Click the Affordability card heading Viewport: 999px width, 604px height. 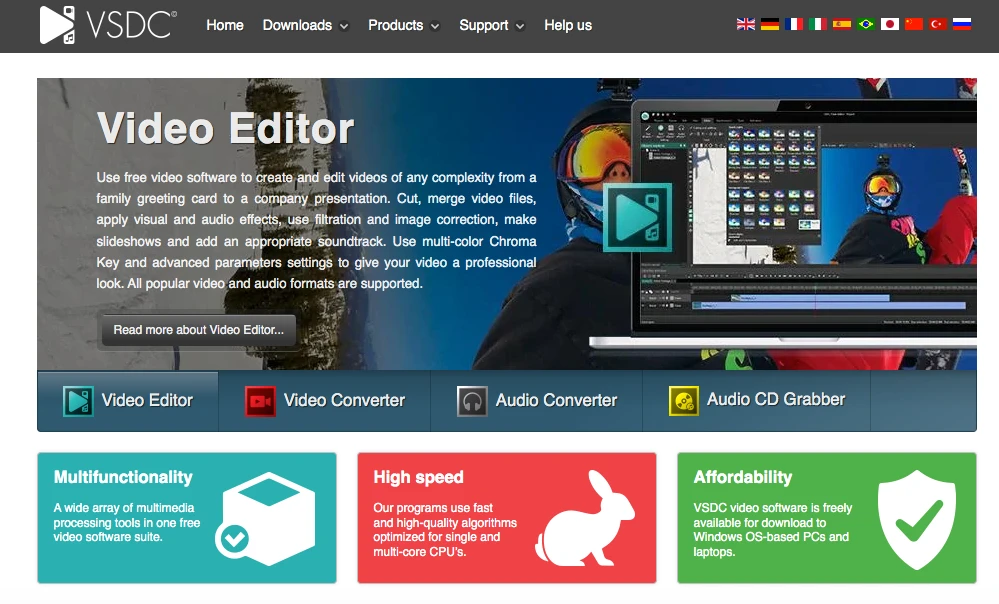click(x=743, y=477)
